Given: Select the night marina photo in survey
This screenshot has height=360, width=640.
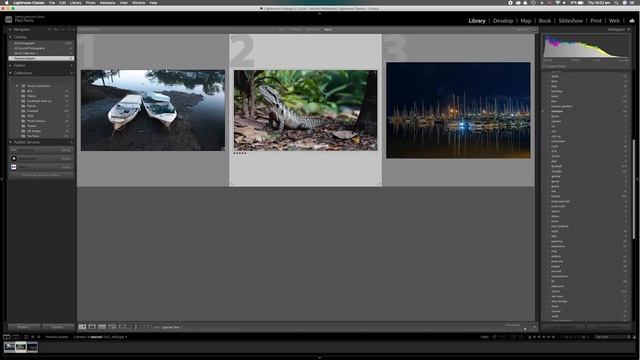Looking at the screenshot, I should [458, 110].
